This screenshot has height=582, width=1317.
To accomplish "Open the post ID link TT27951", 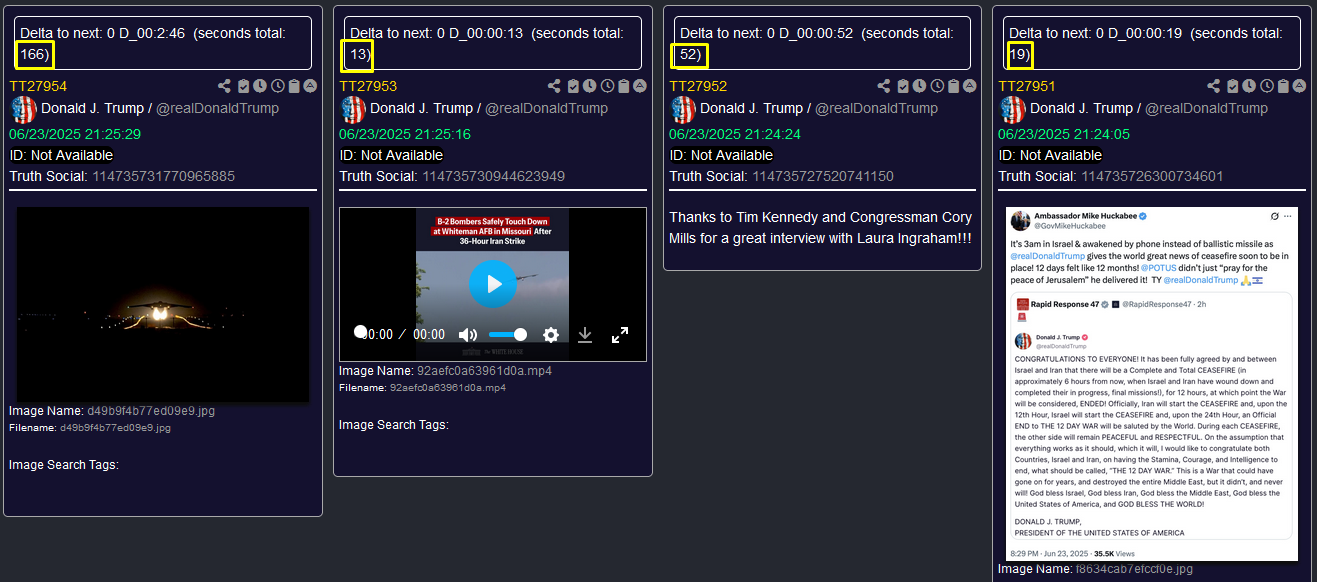I will click(1027, 86).
